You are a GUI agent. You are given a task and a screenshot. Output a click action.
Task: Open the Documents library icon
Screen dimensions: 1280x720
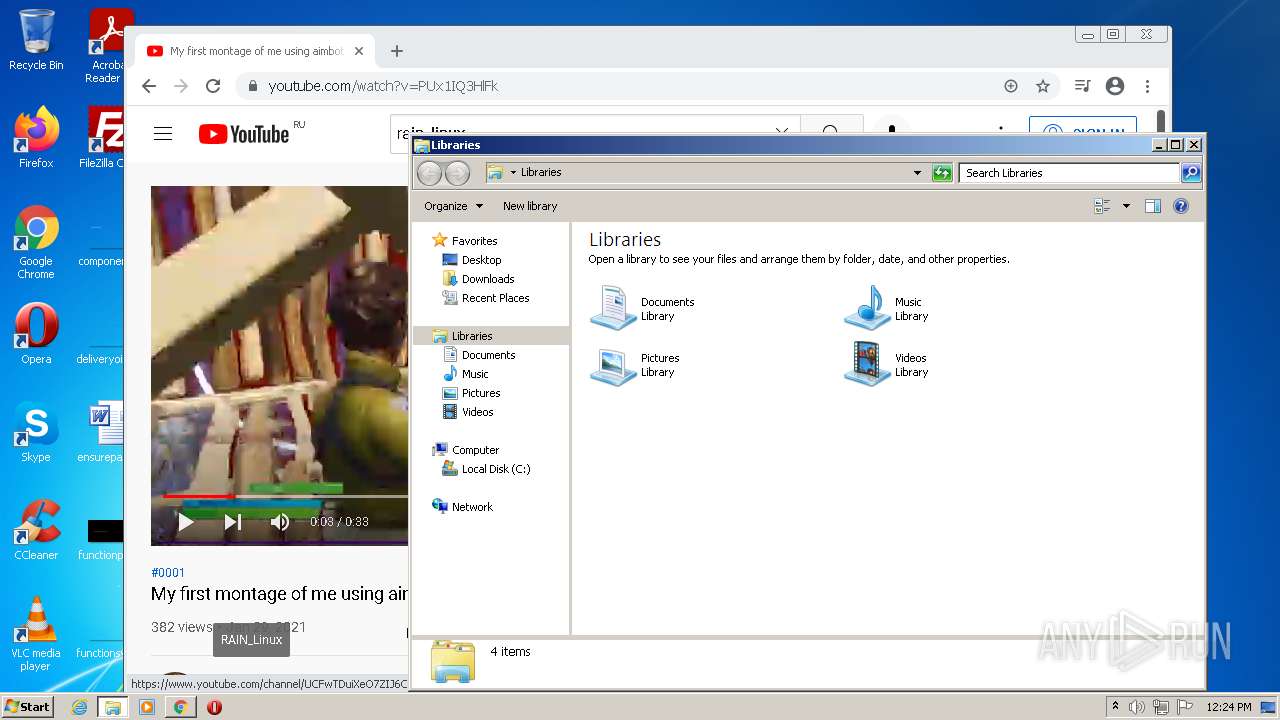(613, 308)
